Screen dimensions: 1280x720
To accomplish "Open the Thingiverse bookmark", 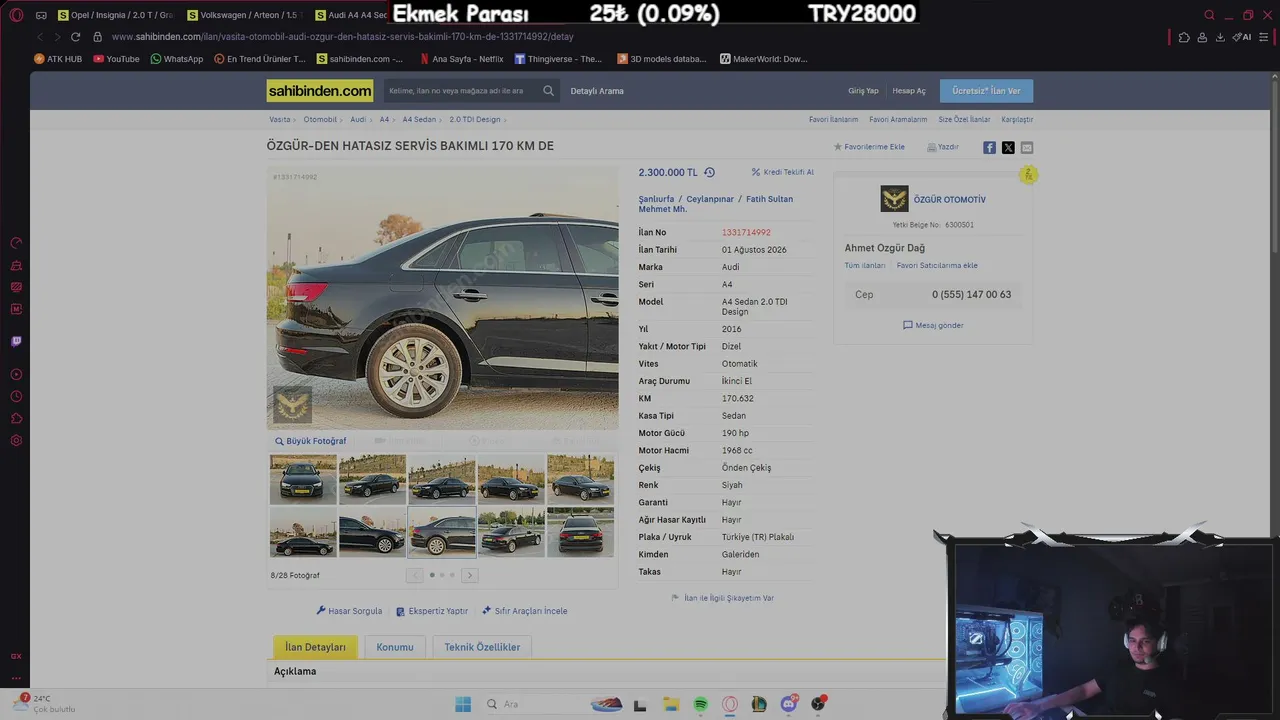I will pyautogui.click(x=558, y=59).
